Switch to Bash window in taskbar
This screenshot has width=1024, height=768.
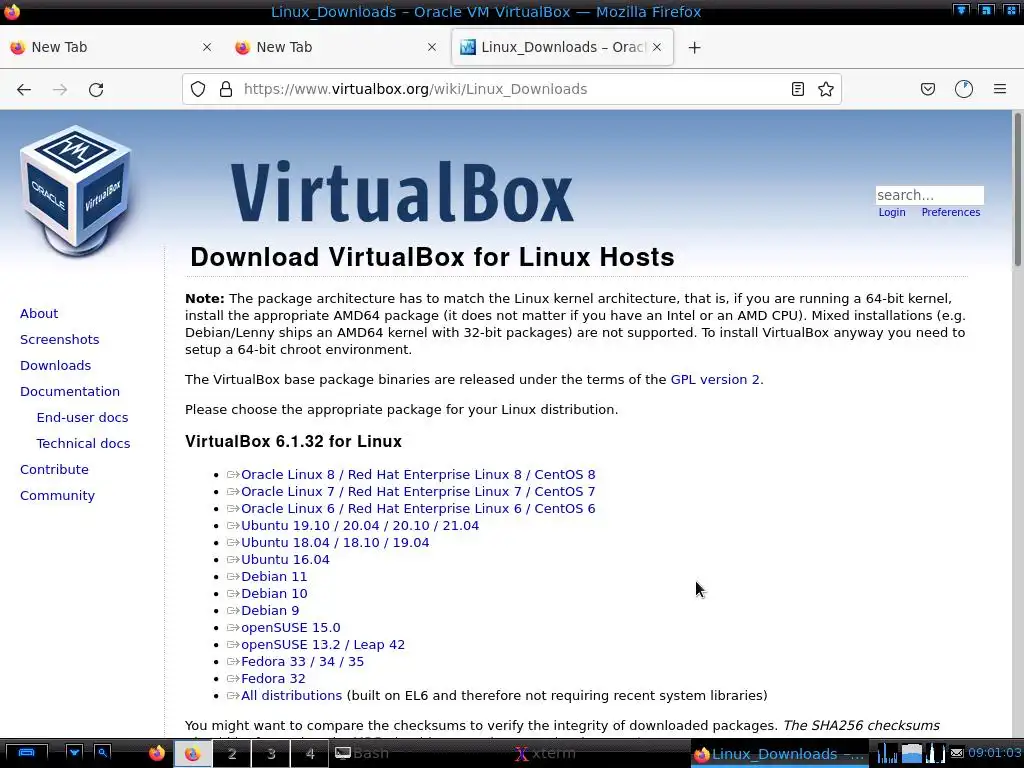(x=421, y=754)
